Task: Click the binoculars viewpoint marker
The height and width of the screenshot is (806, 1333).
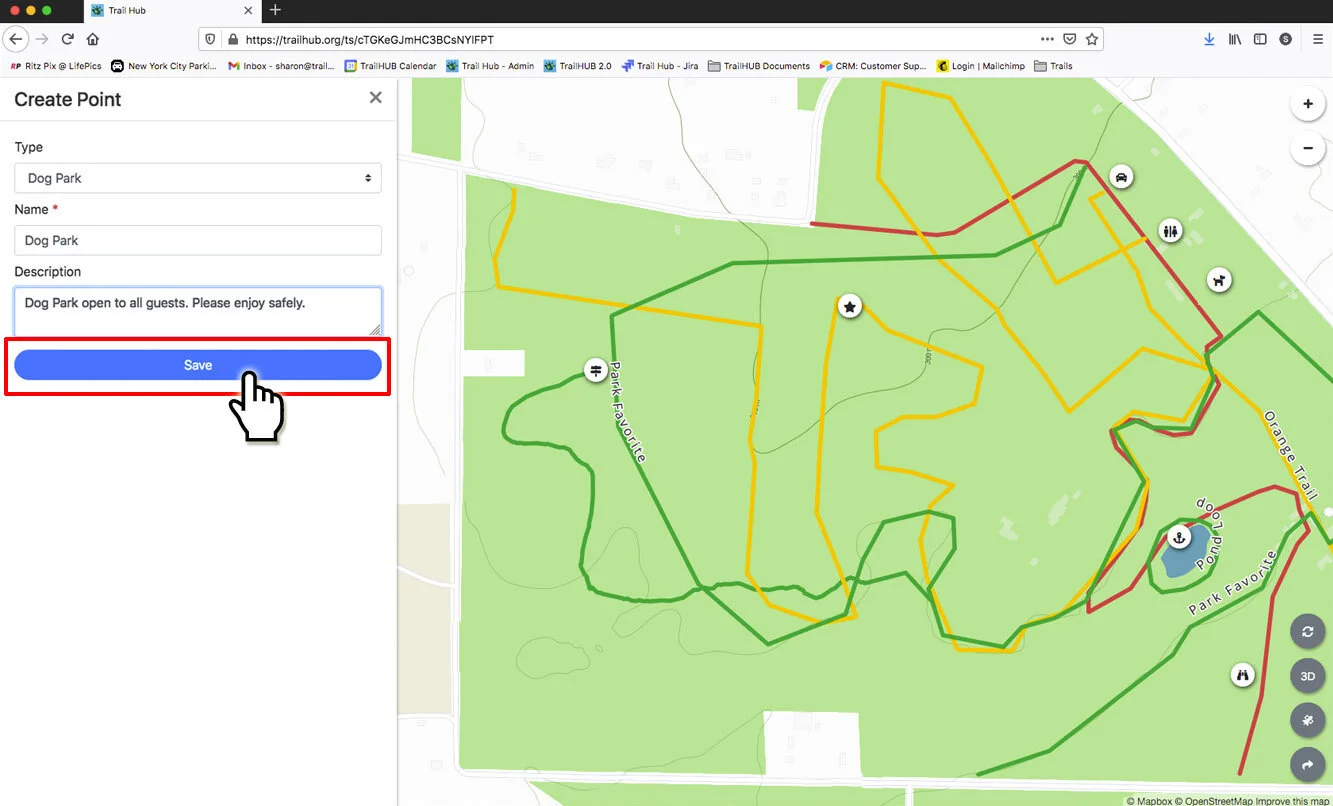Action: [1243, 675]
